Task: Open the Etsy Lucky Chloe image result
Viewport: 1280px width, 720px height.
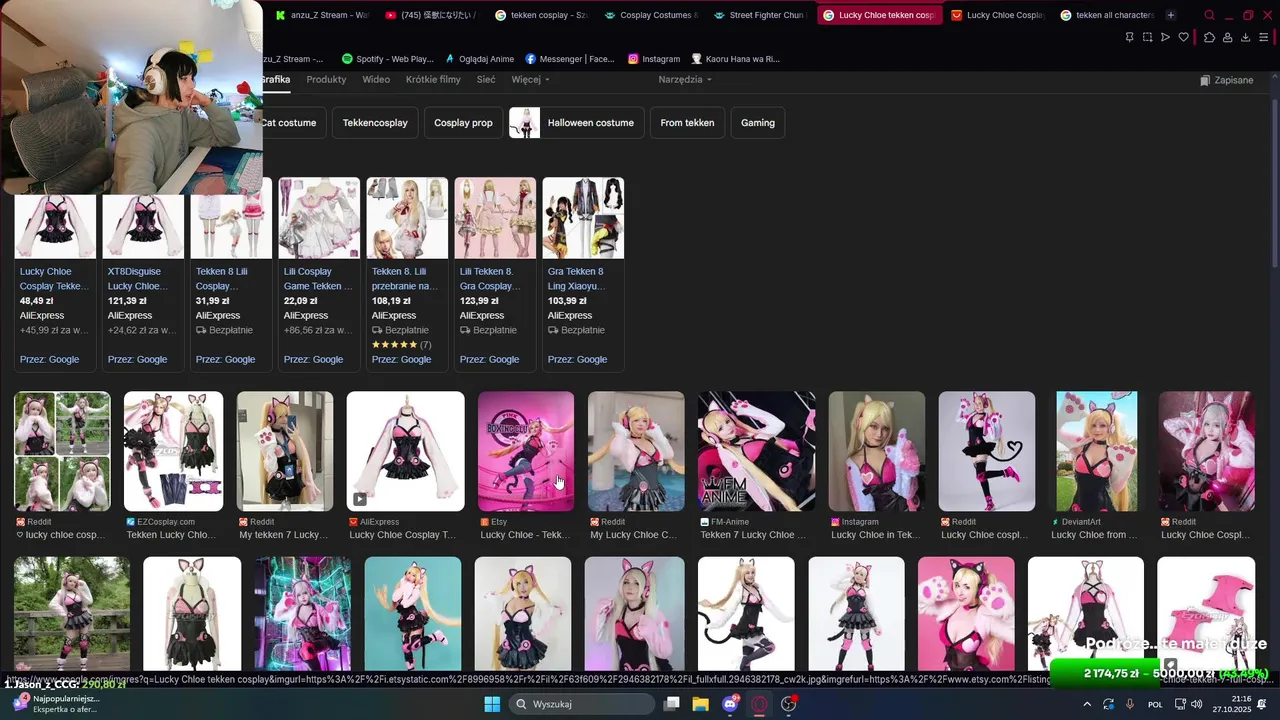Action: click(x=526, y=466)
